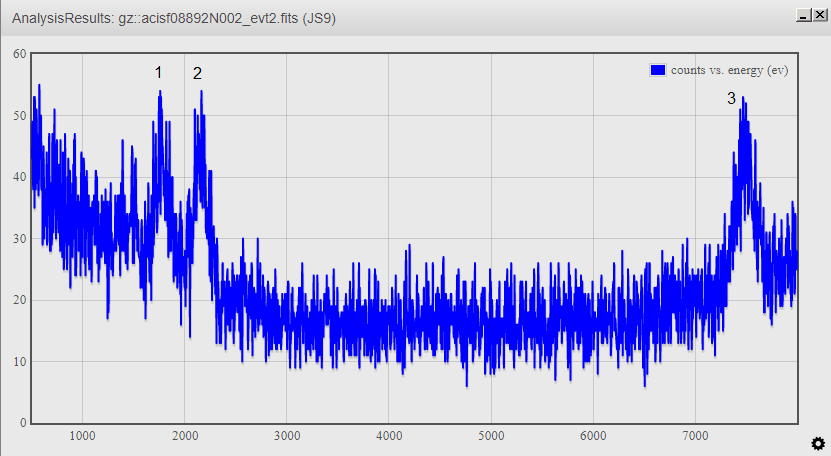Close the AnalysisResults plot window
The width and height of the screenshot is (831, 456).
(817, 16)
